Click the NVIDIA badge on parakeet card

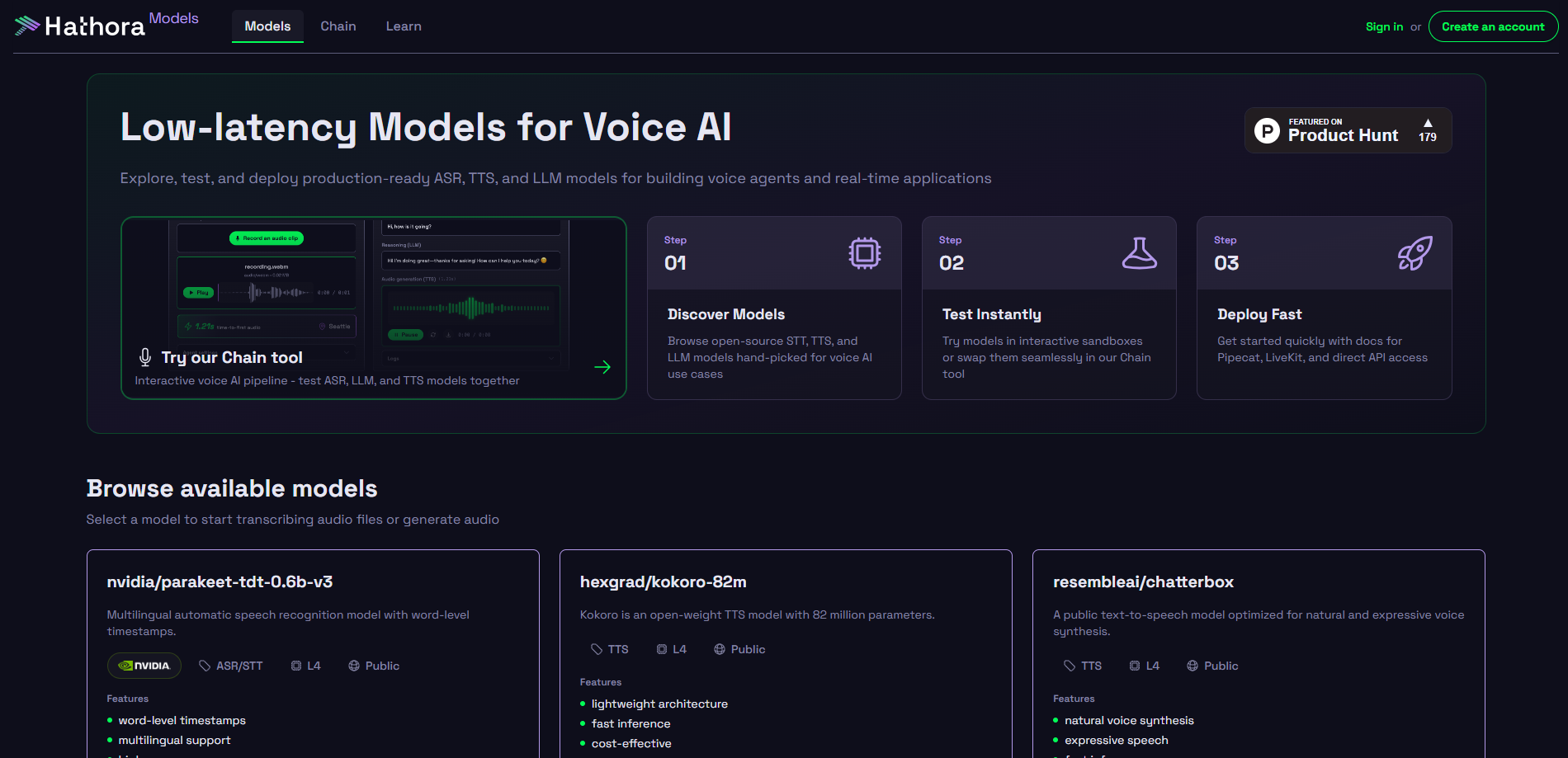click(144, 666)
